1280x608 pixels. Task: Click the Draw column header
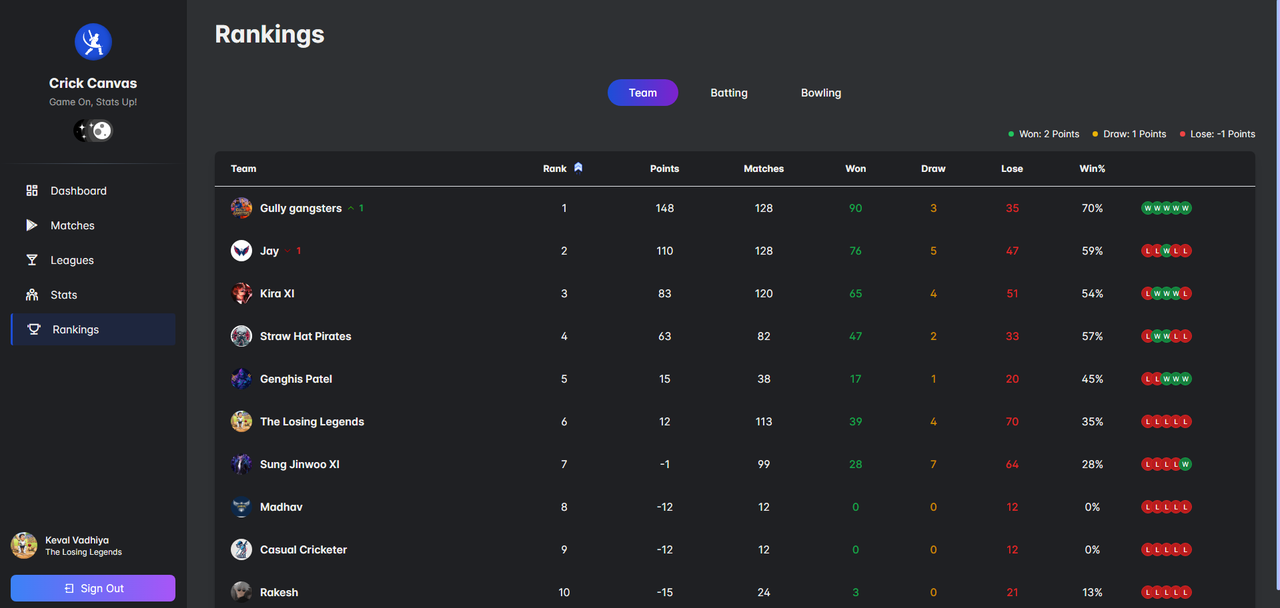[x=933, y=169]
